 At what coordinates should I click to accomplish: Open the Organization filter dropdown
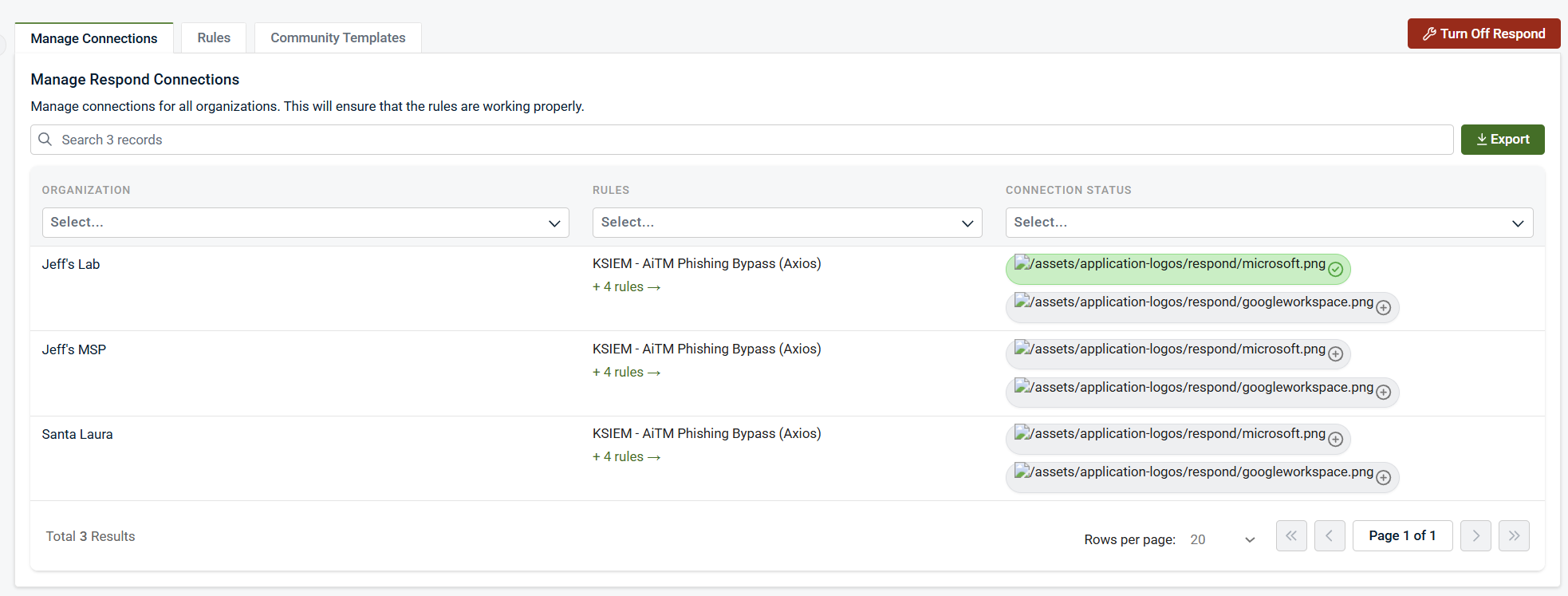click(305, 223)
